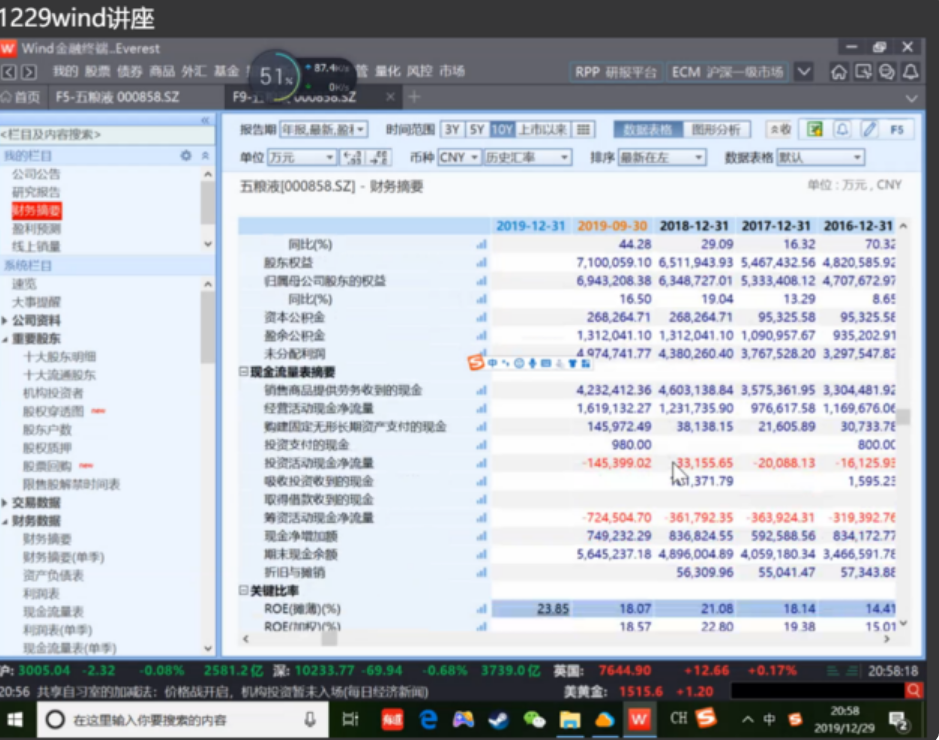Open 股票 menu
The height and width of the screenshot is (740, 939).
[98, 72]
